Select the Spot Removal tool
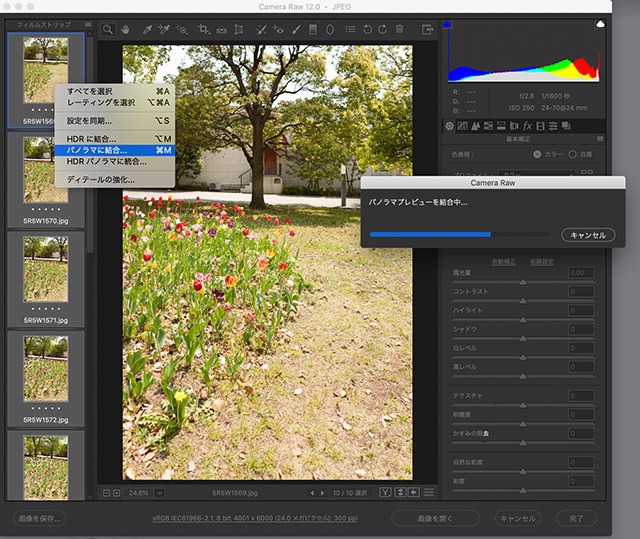 point(261,29)
